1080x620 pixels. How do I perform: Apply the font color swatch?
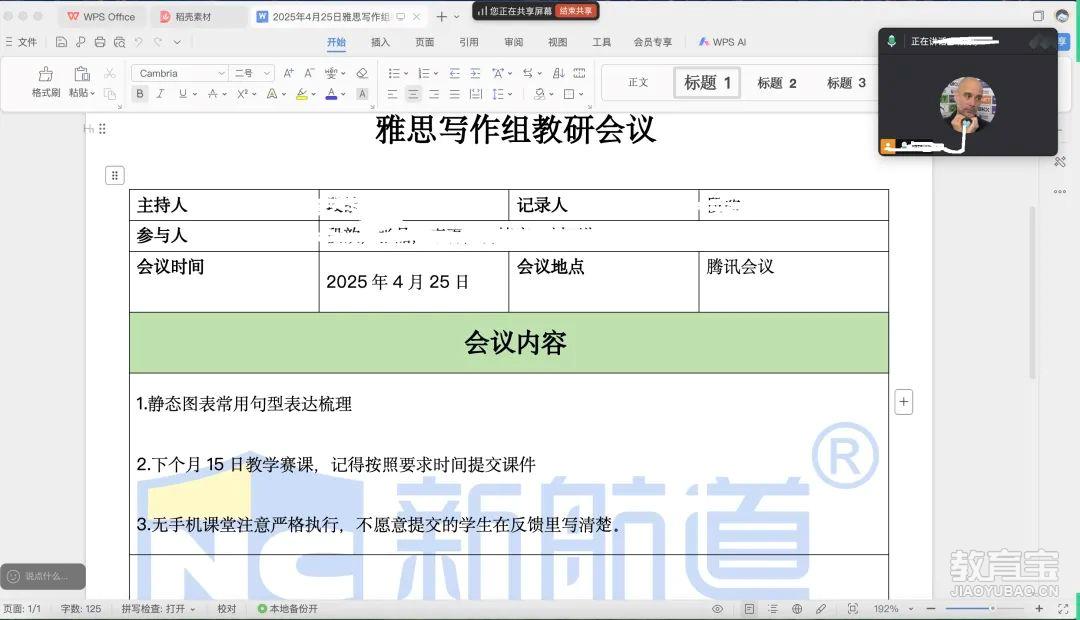[x=331, y=94]
